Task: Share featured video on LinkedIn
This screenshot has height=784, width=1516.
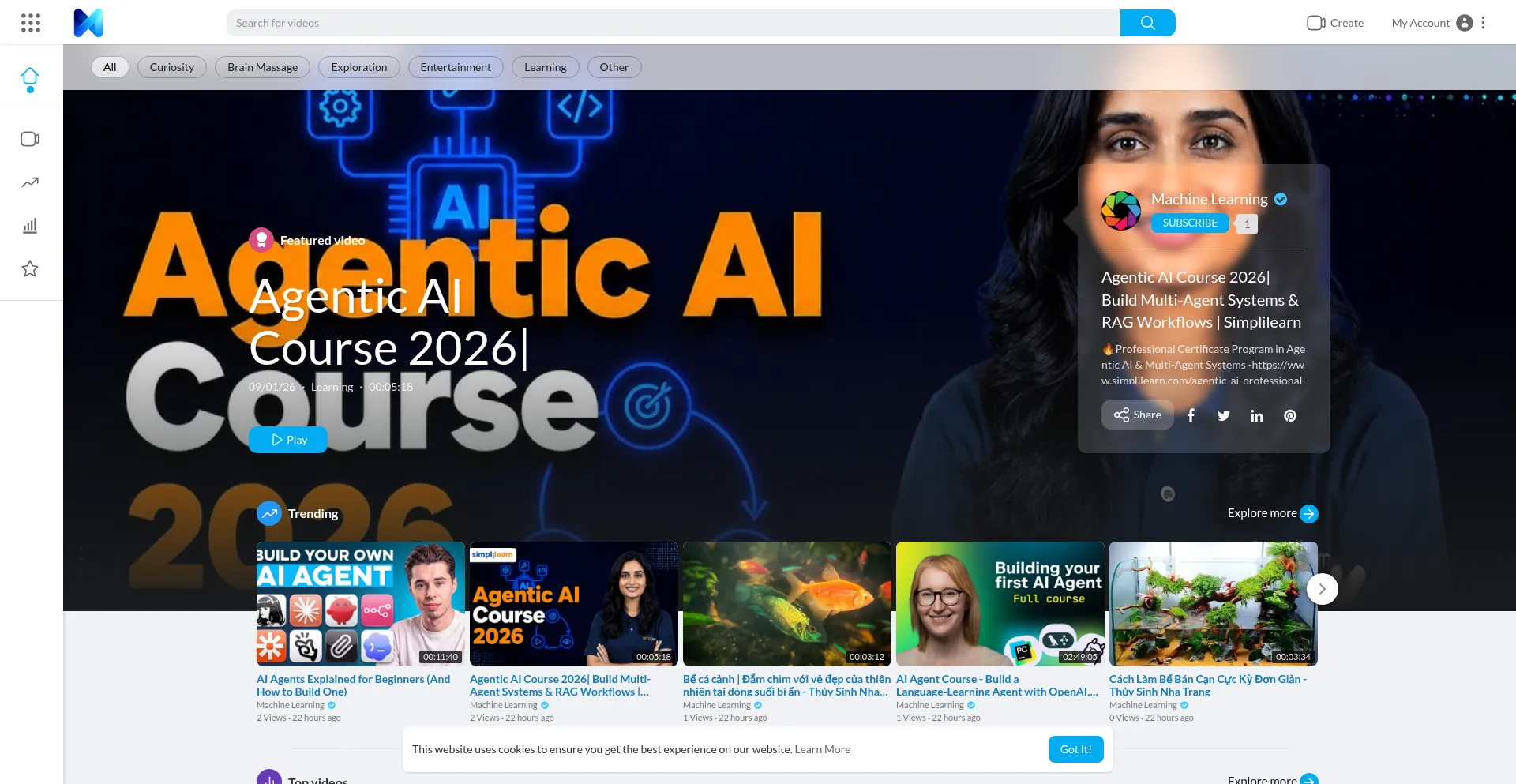Action: (1257, 415)
